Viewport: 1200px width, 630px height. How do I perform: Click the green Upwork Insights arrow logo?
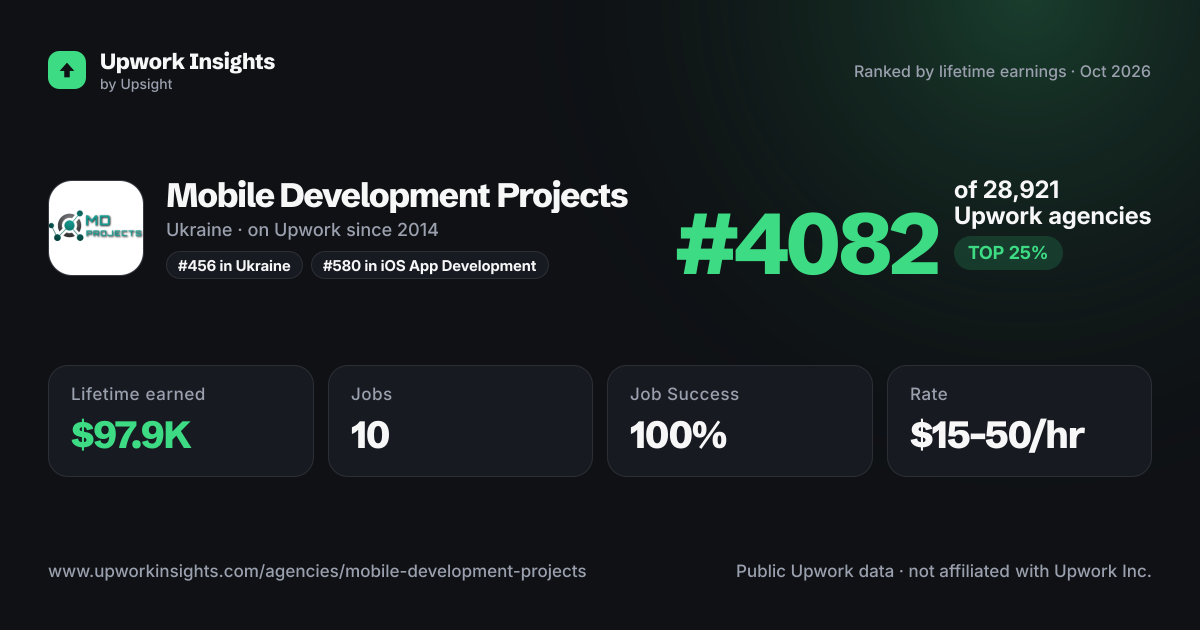(x=67, y=70)
